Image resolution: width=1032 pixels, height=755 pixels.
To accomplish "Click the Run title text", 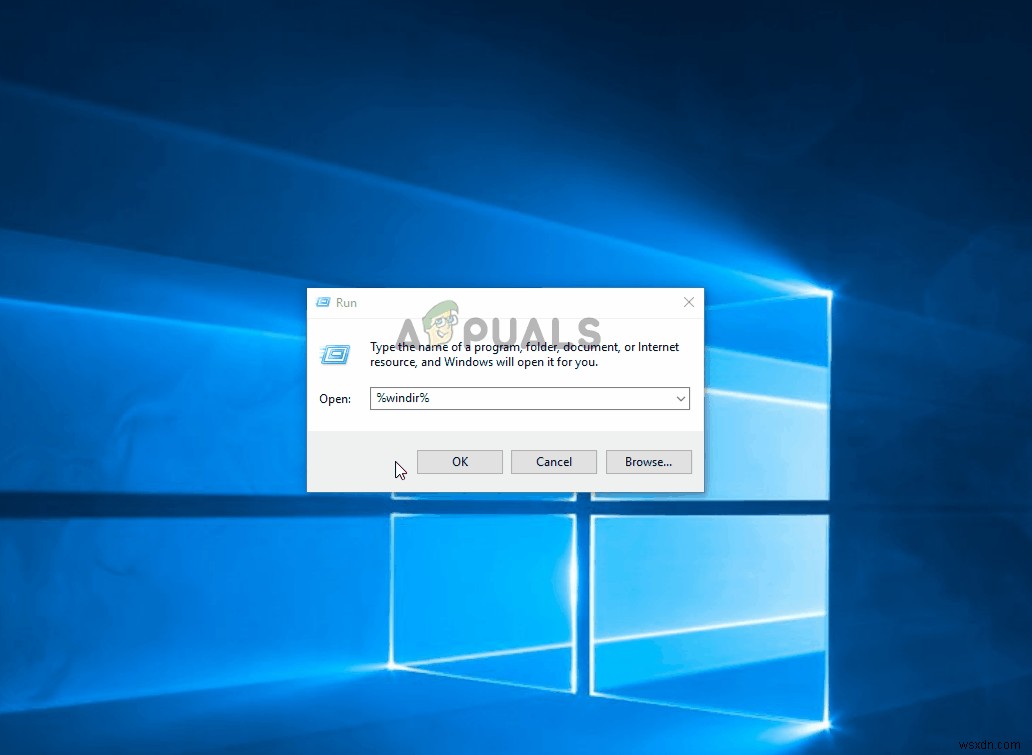I will point(347,302).
